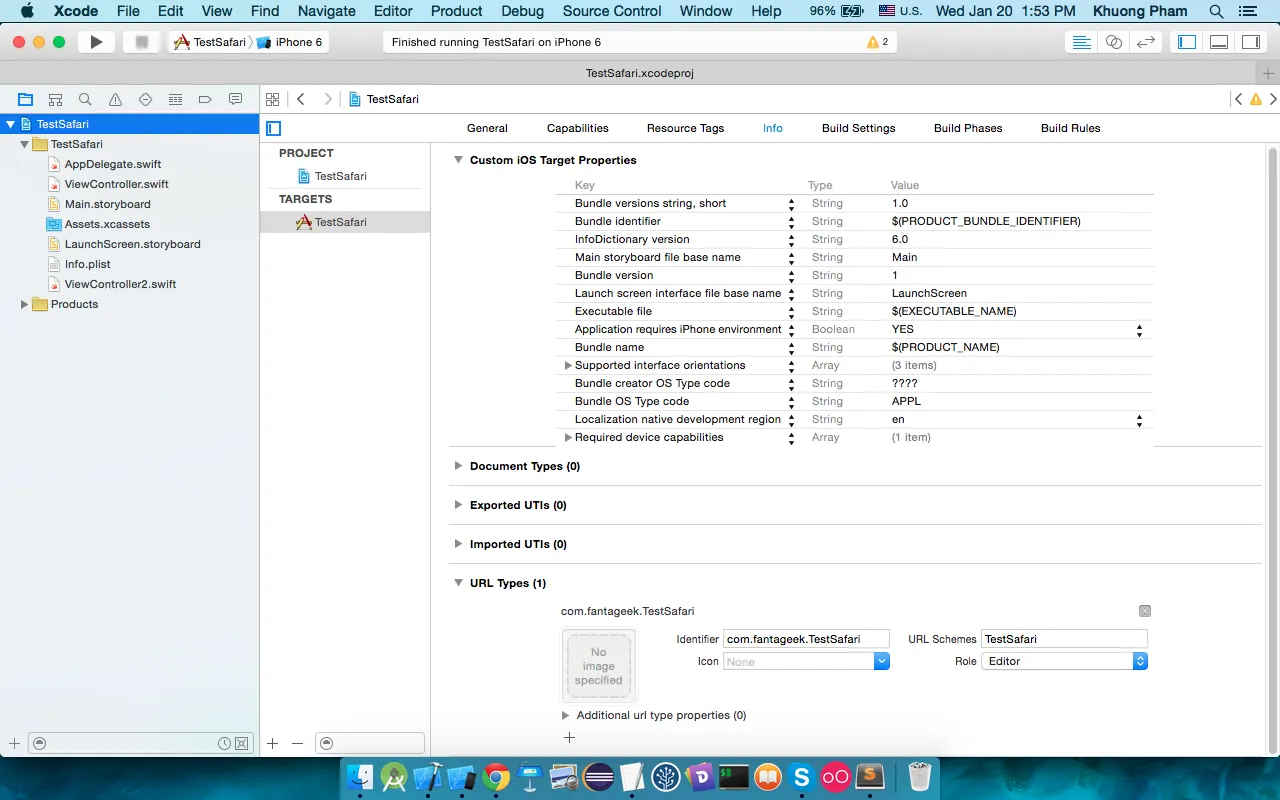The image size is (1280, 800).
Task: Switch to the General tab
Action: 487,128
